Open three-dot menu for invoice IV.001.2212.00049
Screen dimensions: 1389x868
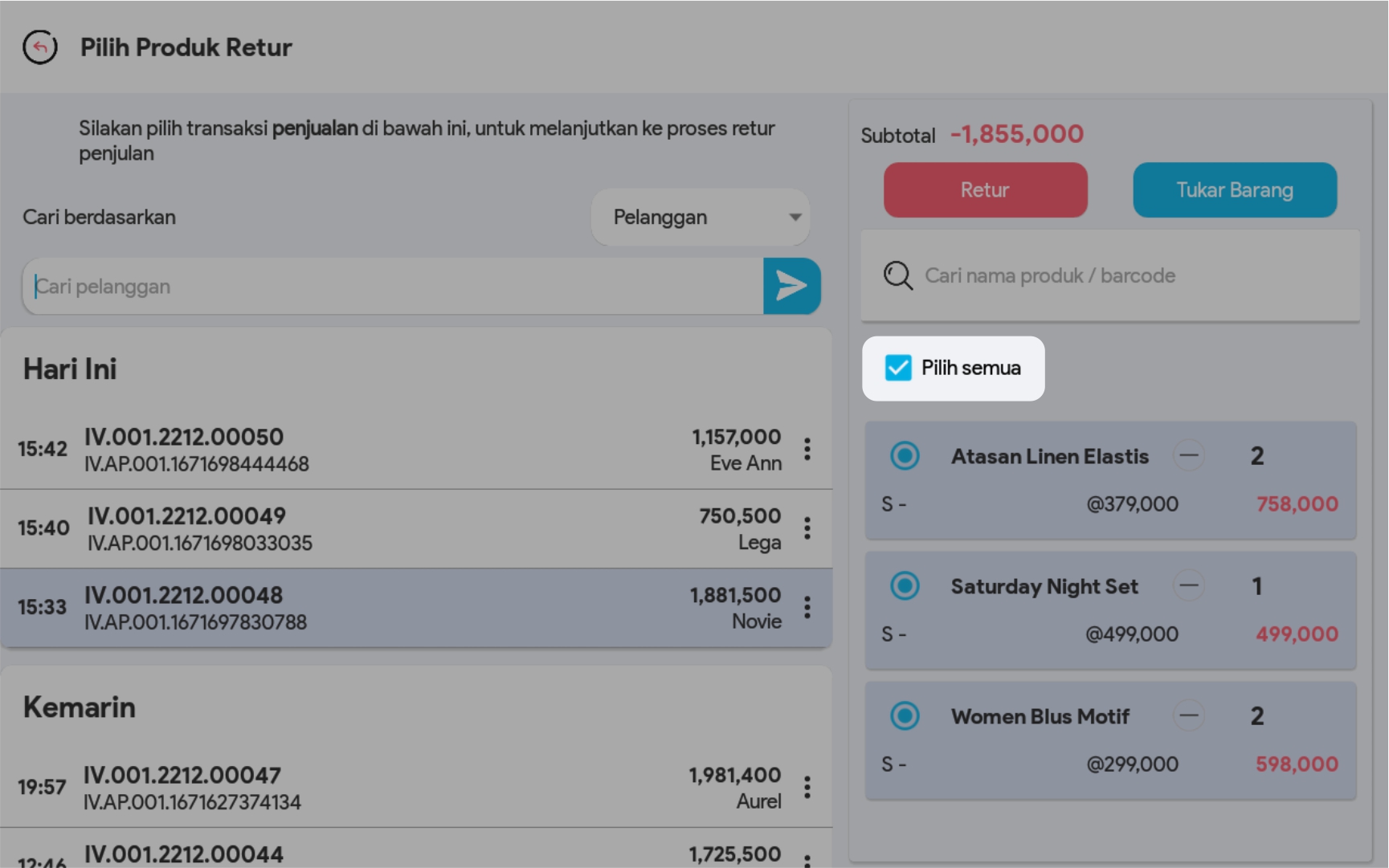point(807,528)
